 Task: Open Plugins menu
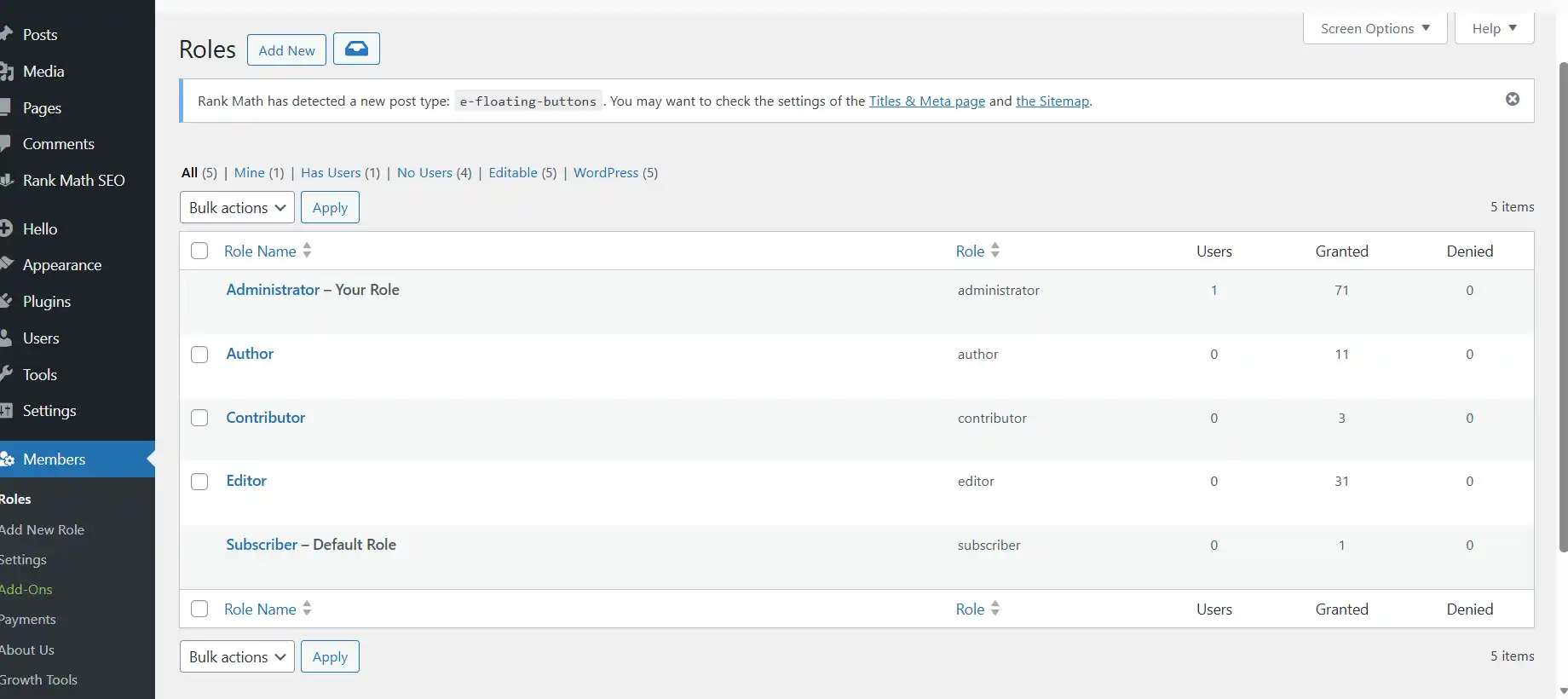tap(46, 302)
